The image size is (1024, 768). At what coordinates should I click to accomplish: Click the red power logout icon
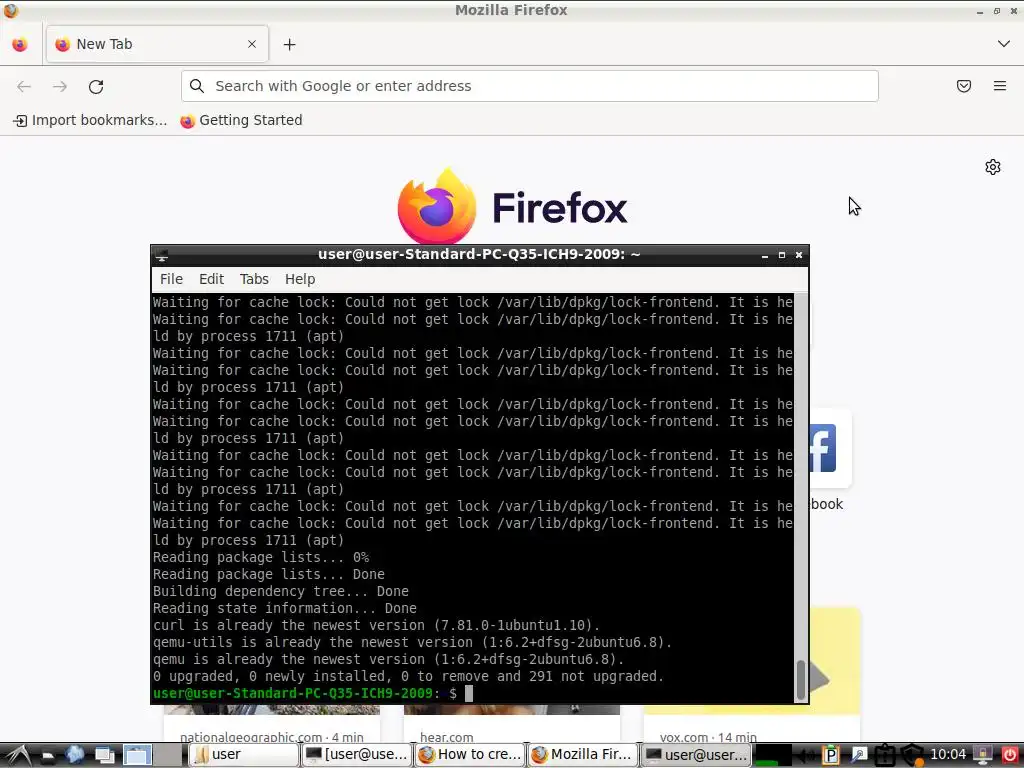[x=1010, y=756]
